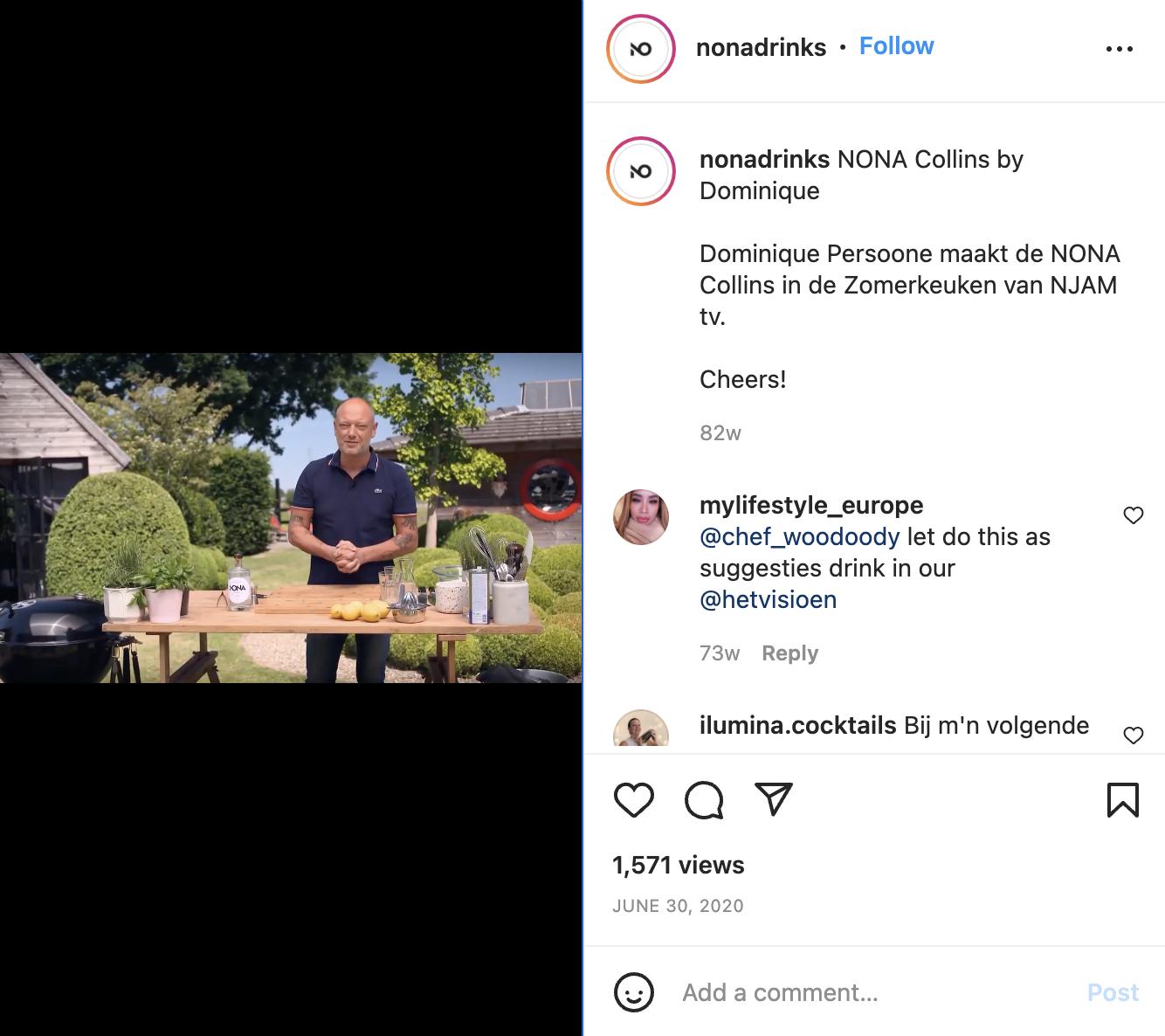Click the nonadrinks header profile avatar
1165x1036 pixels.
[x=641, y=49]
